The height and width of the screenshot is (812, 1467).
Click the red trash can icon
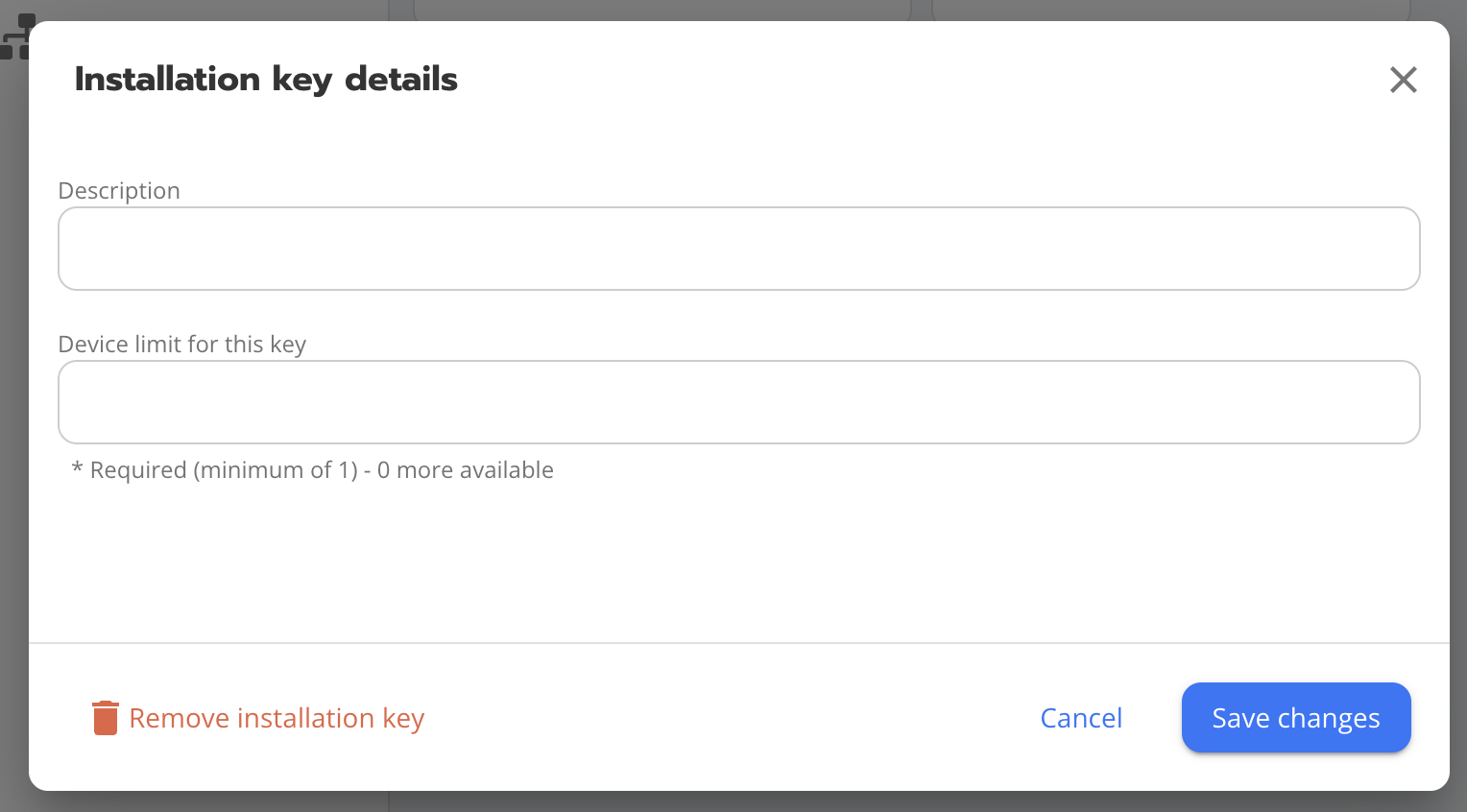pos(105,718)
